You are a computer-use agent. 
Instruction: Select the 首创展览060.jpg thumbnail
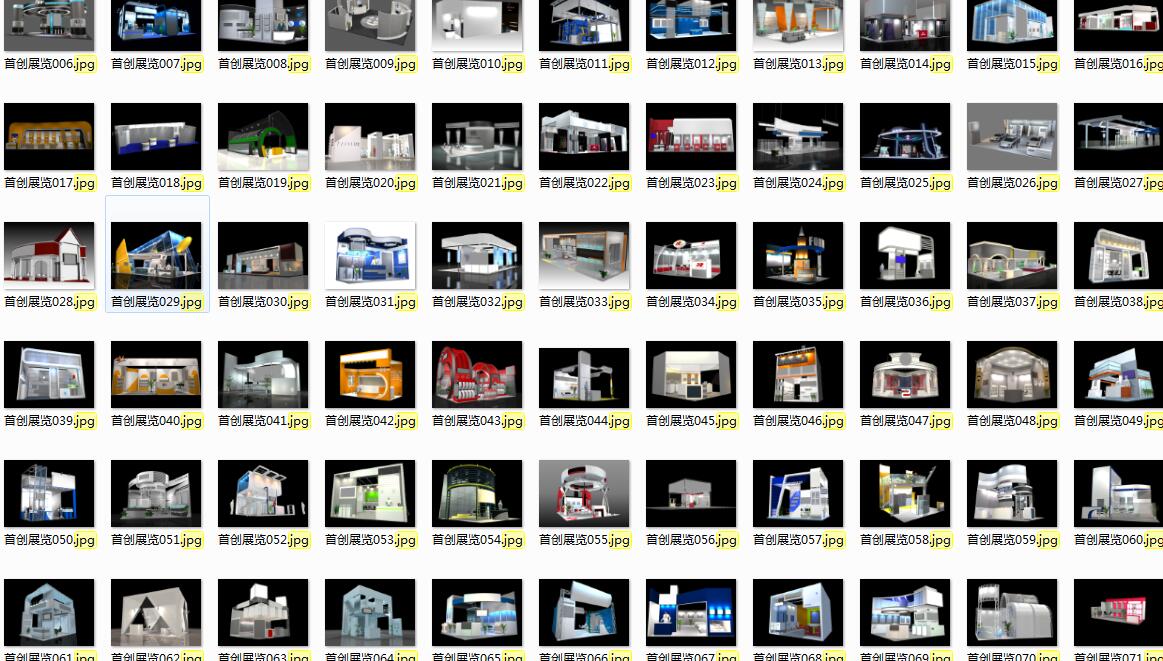tap(1118, 493)
